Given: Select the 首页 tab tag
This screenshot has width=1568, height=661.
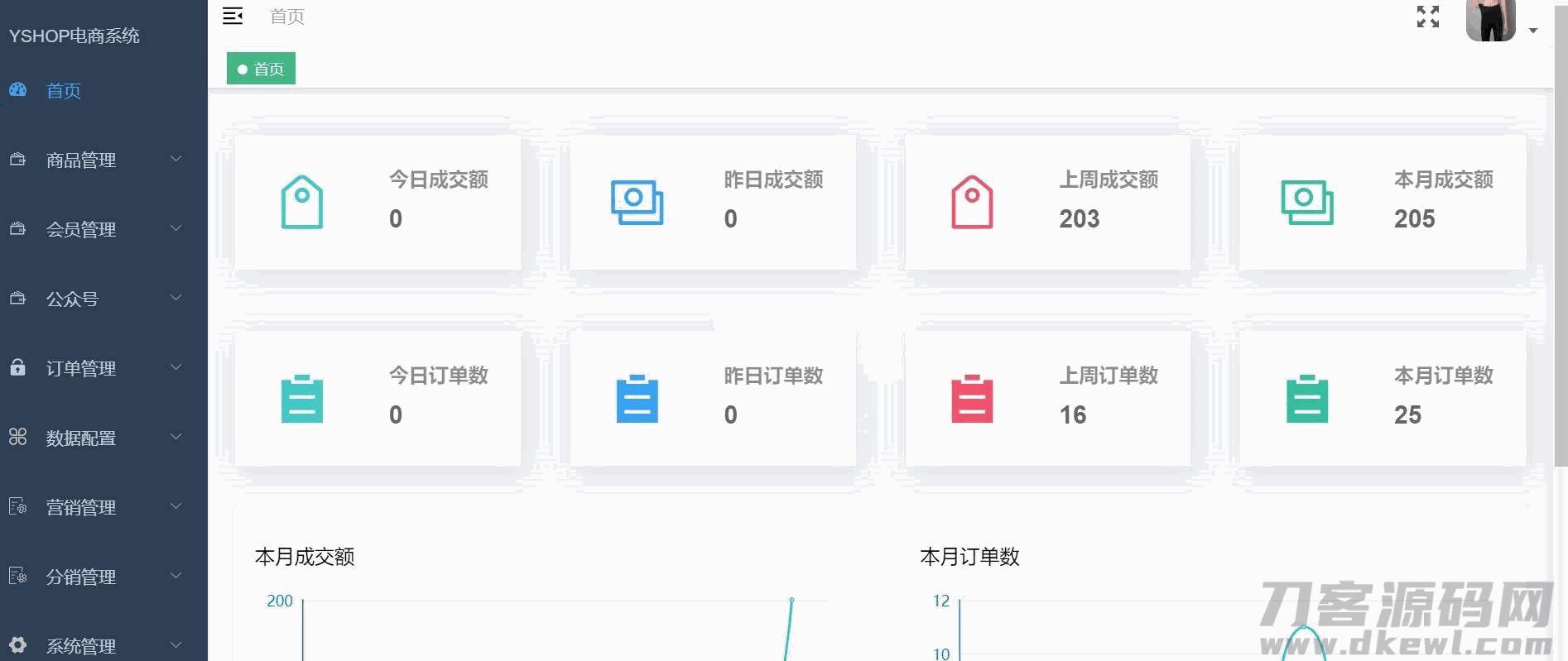Looking at the screenshot, I should [x=261, y=69].
